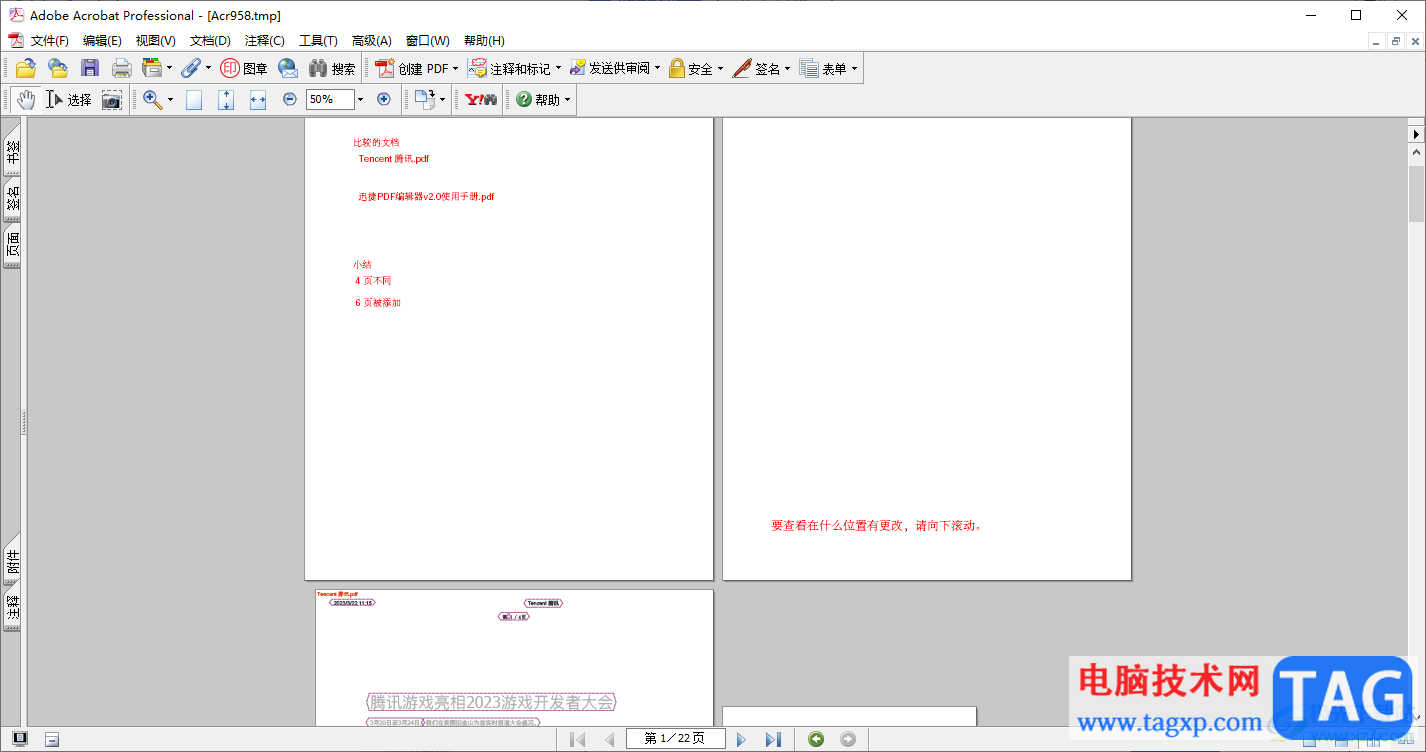Click the Open web page folder icon

point(58,69)
